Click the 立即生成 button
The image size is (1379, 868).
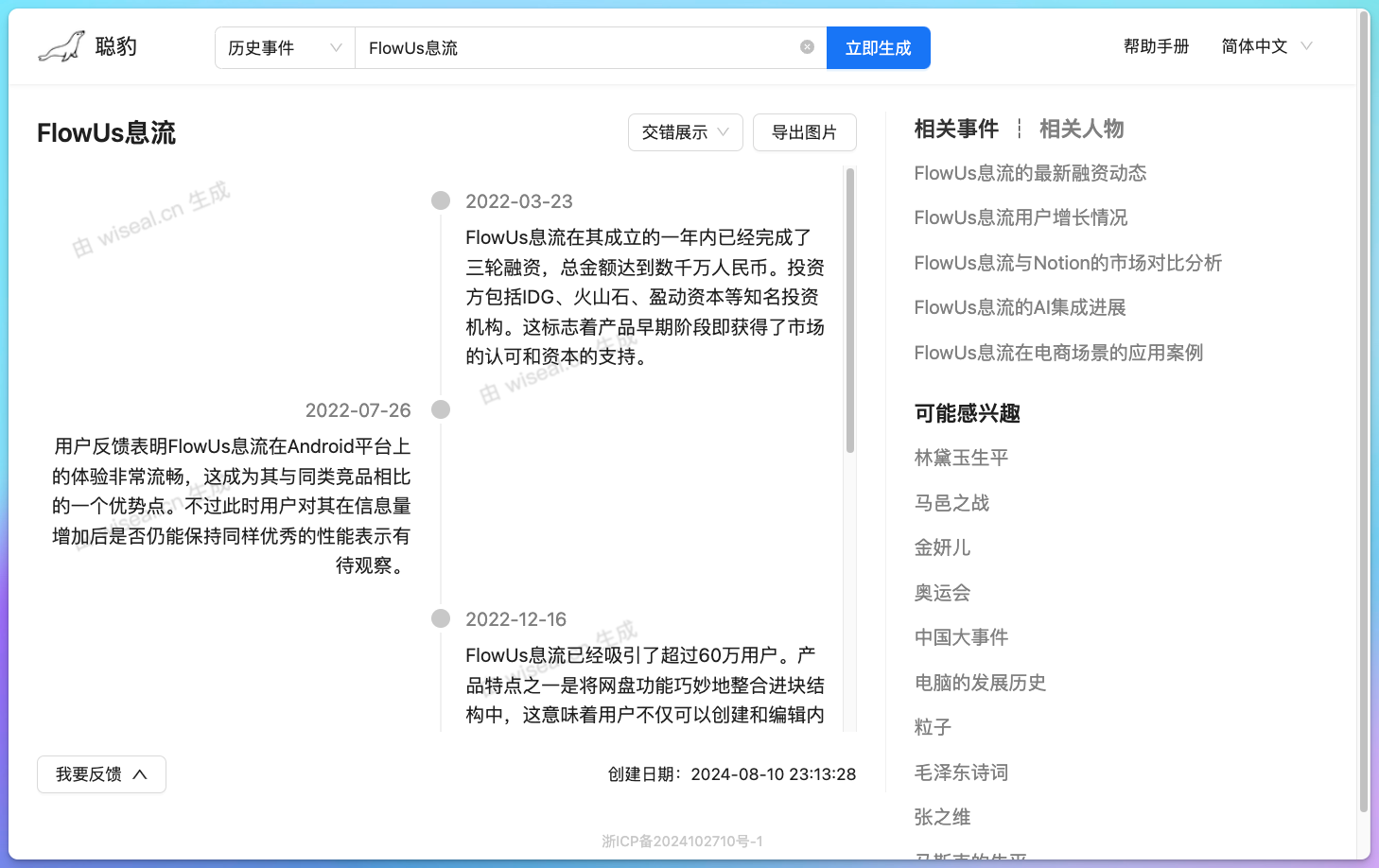pyautogui.click(x=878, y=47)
